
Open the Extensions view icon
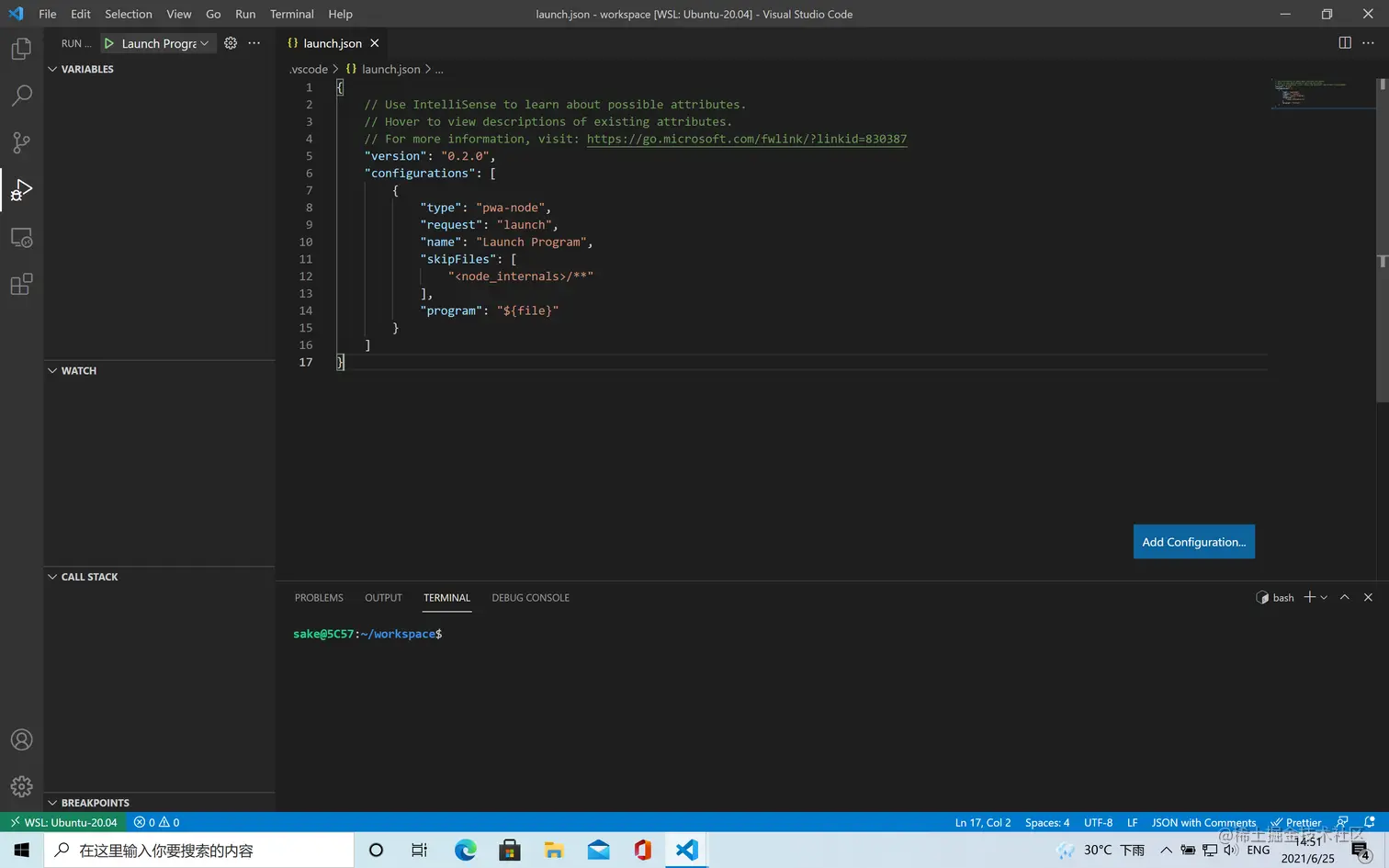21,285
